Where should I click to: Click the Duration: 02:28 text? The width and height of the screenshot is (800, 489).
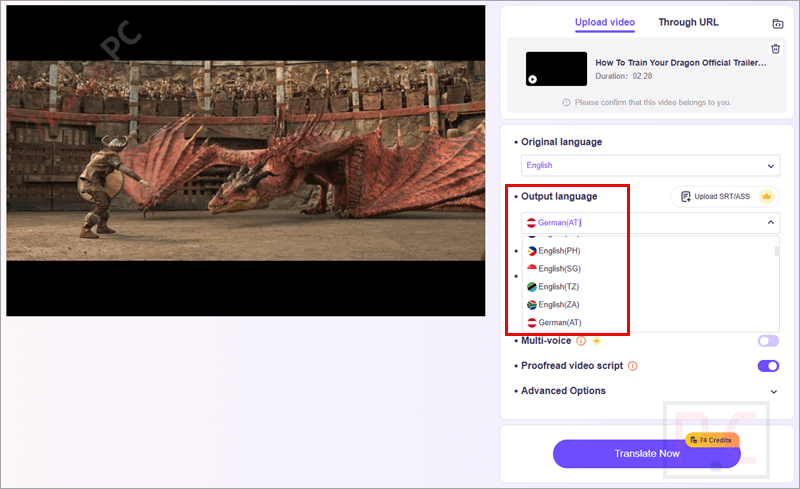623,76
